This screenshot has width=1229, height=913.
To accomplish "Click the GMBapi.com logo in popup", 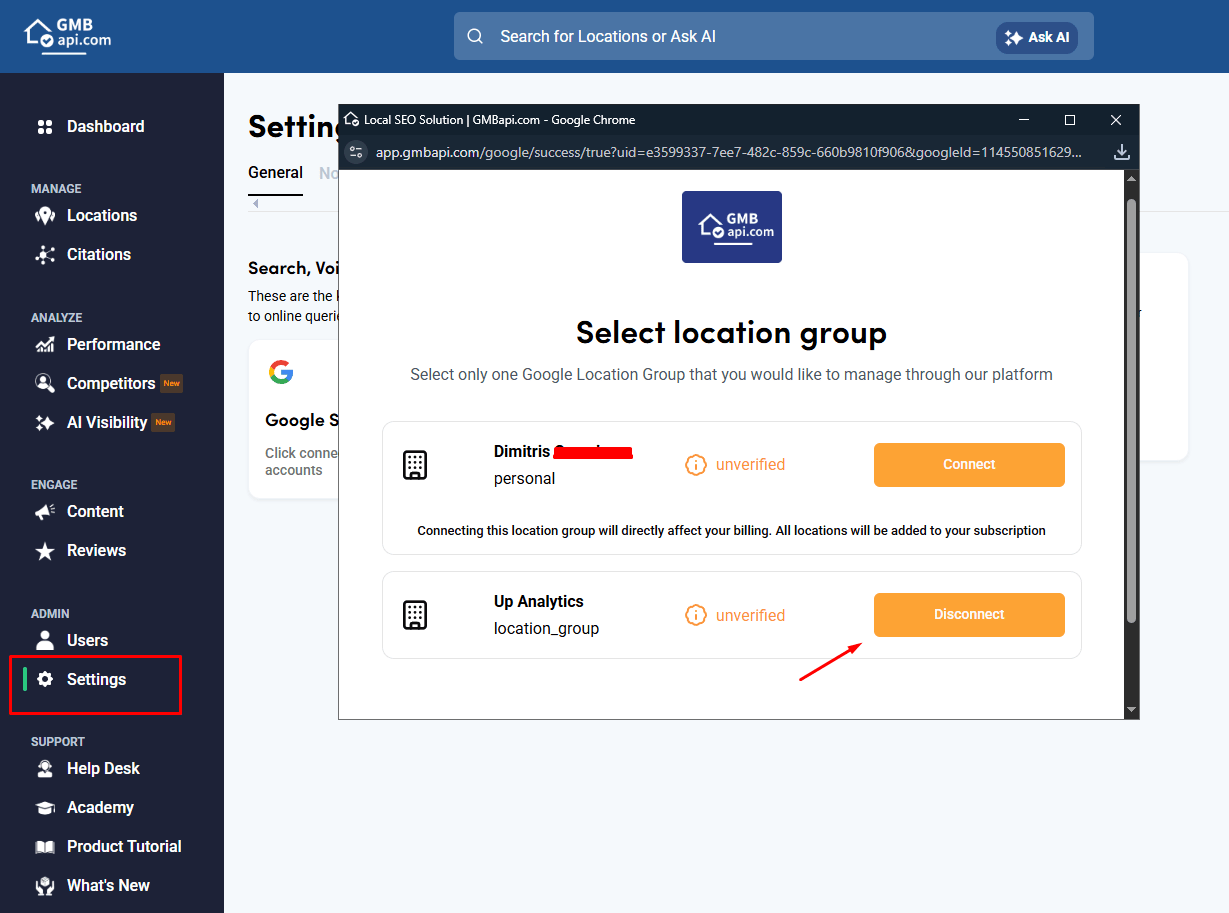I will pos(732,227).
